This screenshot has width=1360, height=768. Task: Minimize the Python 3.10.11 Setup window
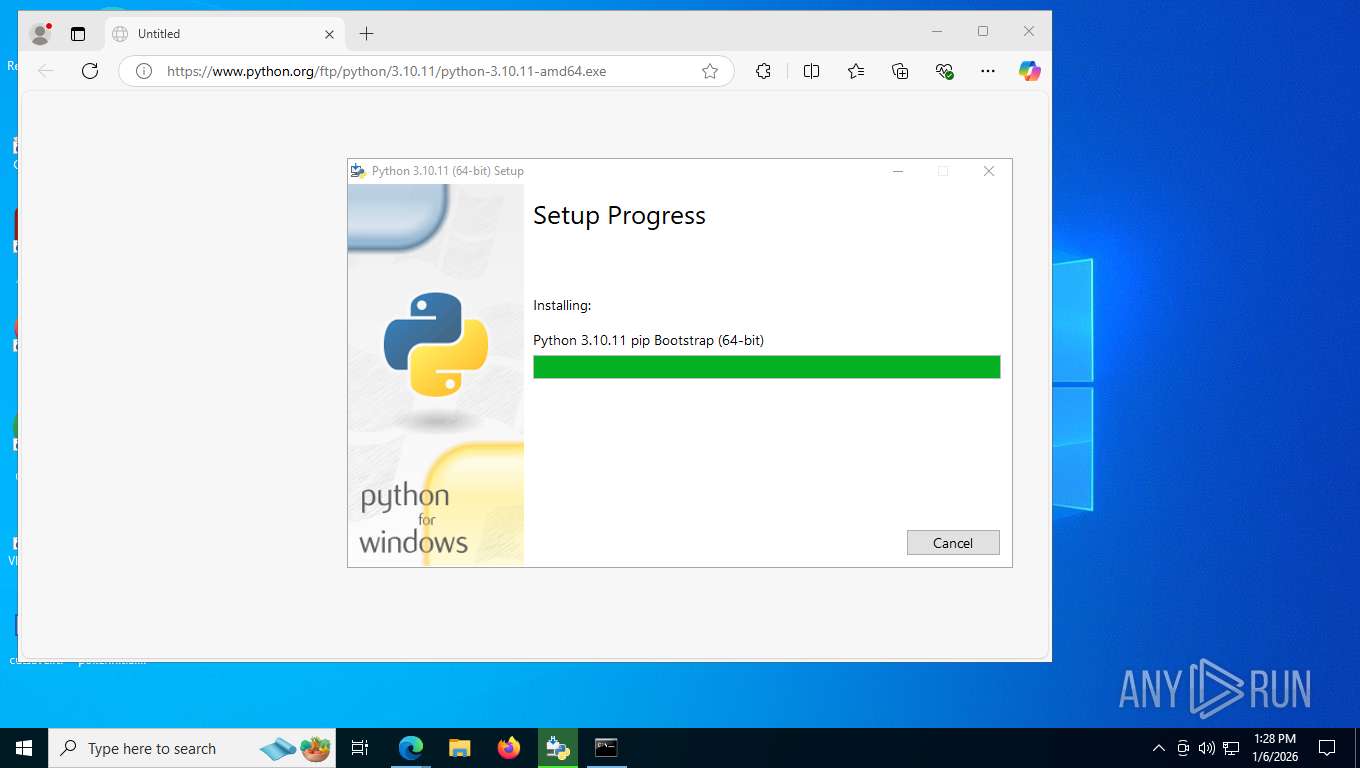pos(898,171)
